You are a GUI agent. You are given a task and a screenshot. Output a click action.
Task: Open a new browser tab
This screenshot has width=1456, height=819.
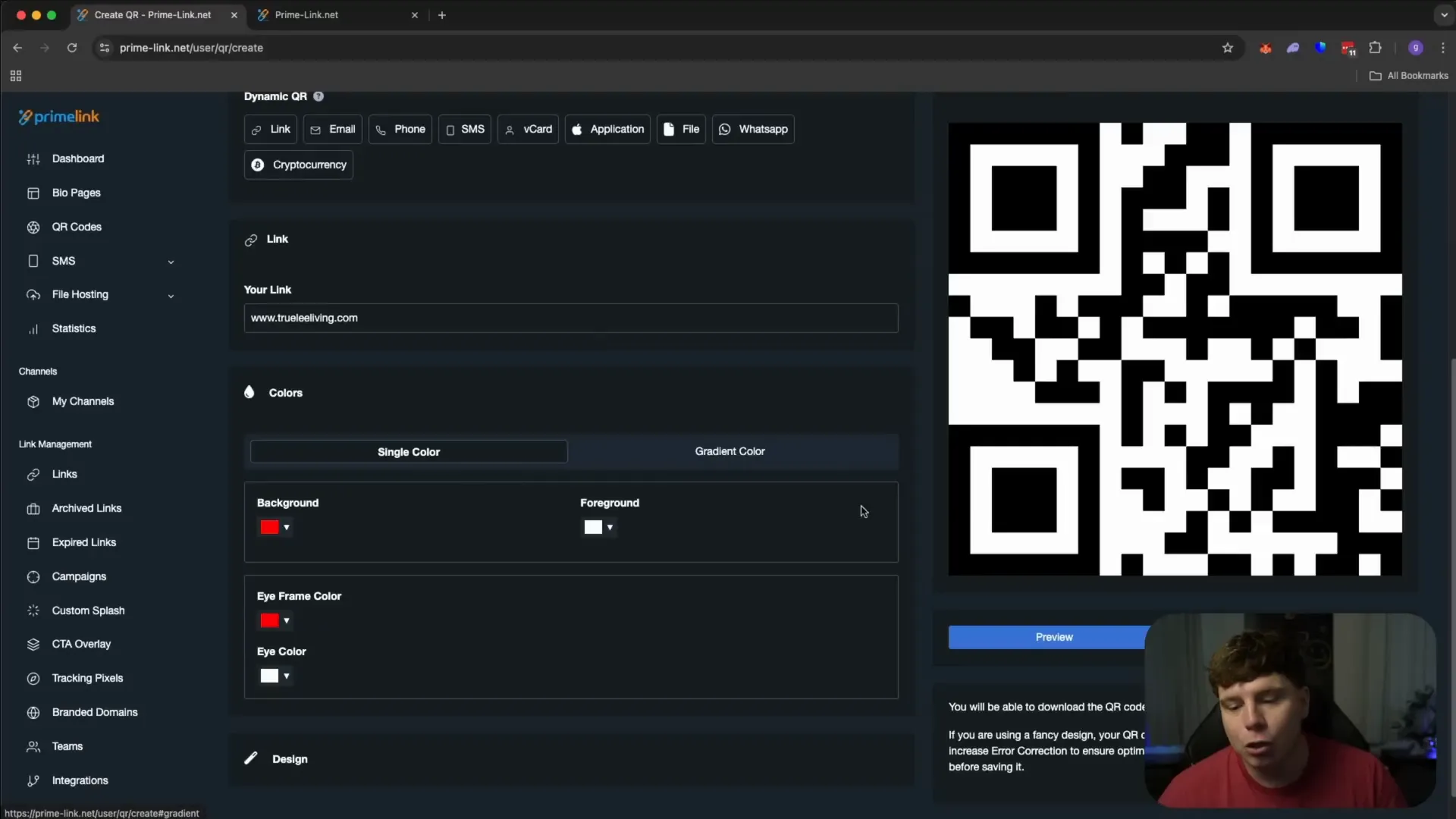(x=442, y=15)
